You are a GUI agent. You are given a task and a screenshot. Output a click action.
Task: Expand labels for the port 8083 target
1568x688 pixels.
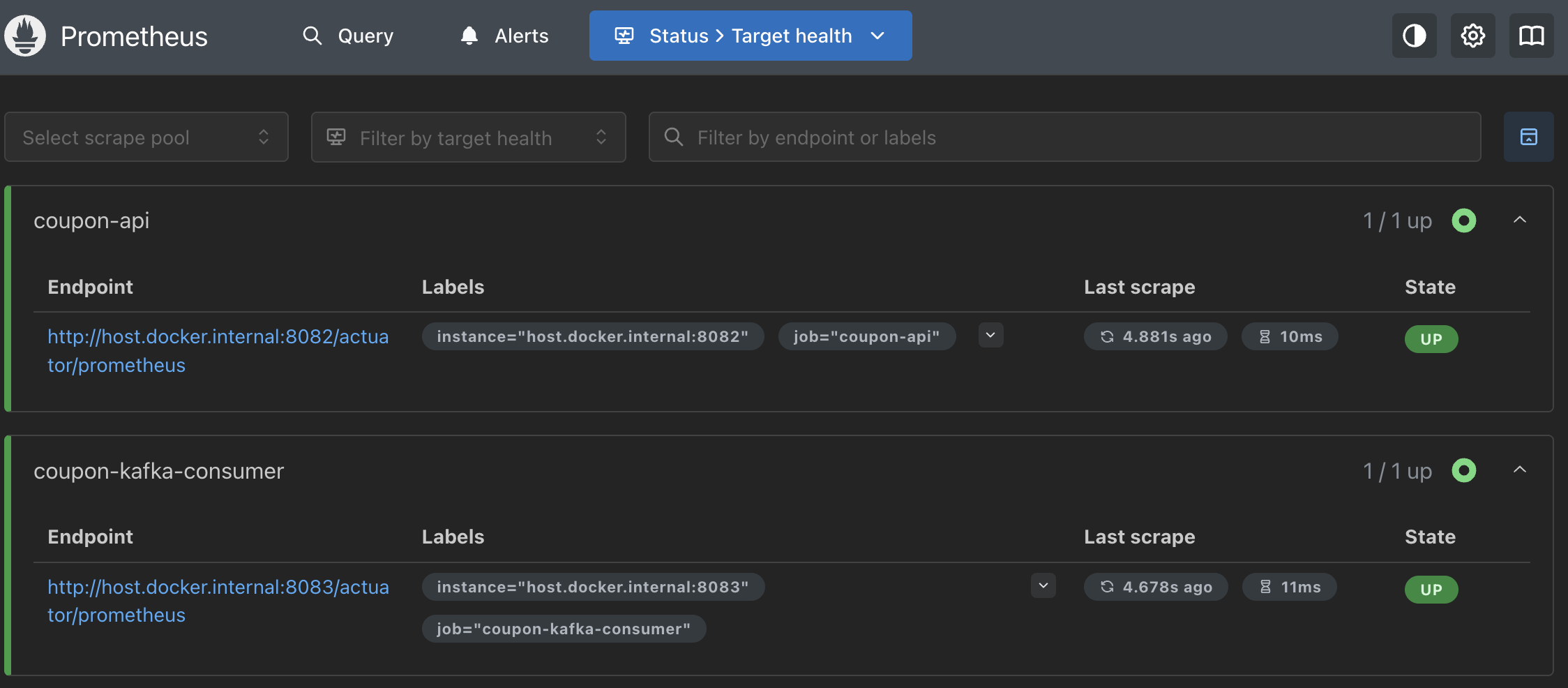pyautogui.click(x=1043, y=585)
